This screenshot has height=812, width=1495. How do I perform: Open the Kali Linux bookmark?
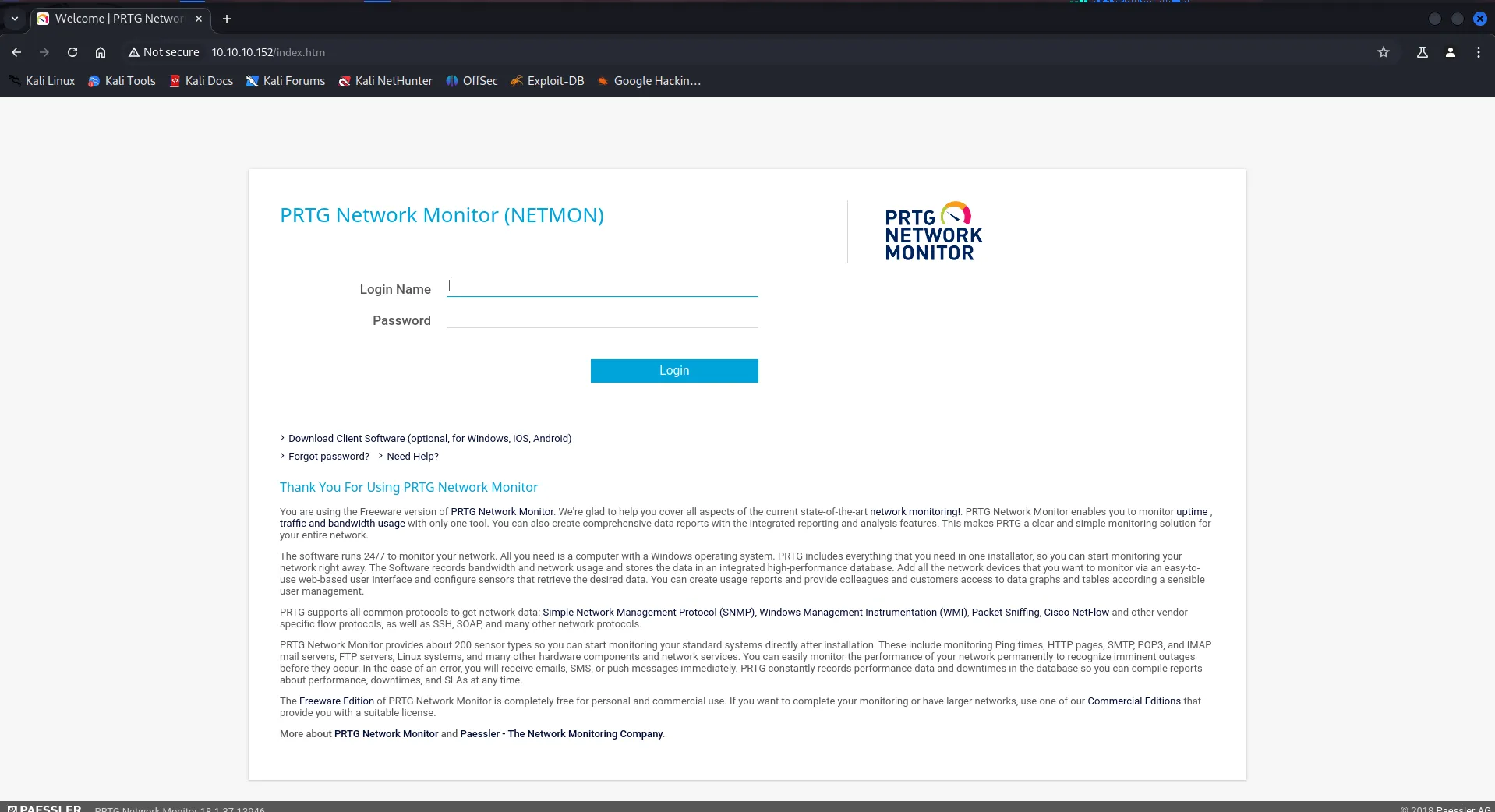[x=42, y=81]
